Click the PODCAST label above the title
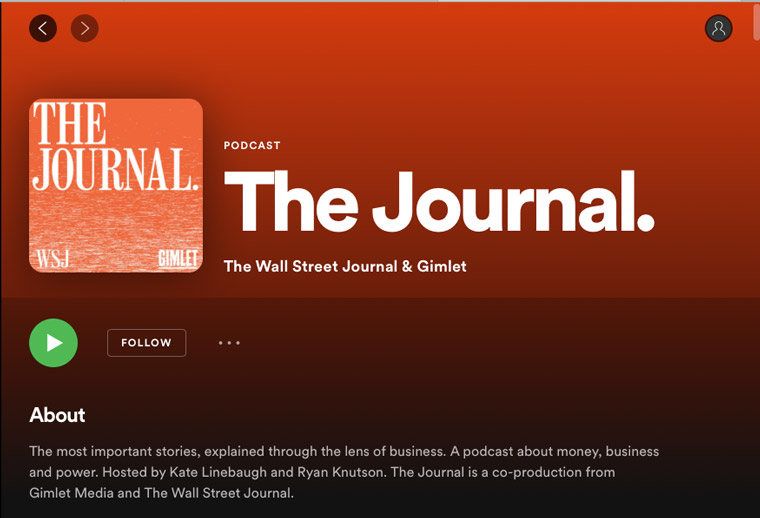The width and height of the screenshot is (760, 518). coord(252,145)
